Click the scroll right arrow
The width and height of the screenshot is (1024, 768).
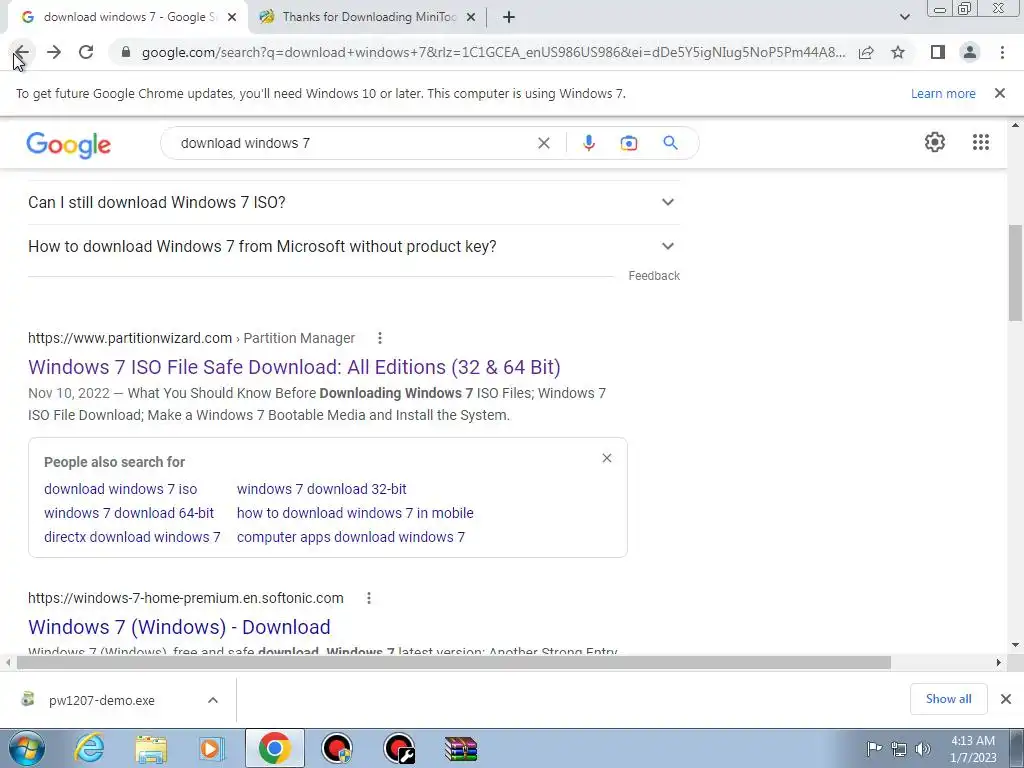[x=998, y=663]
